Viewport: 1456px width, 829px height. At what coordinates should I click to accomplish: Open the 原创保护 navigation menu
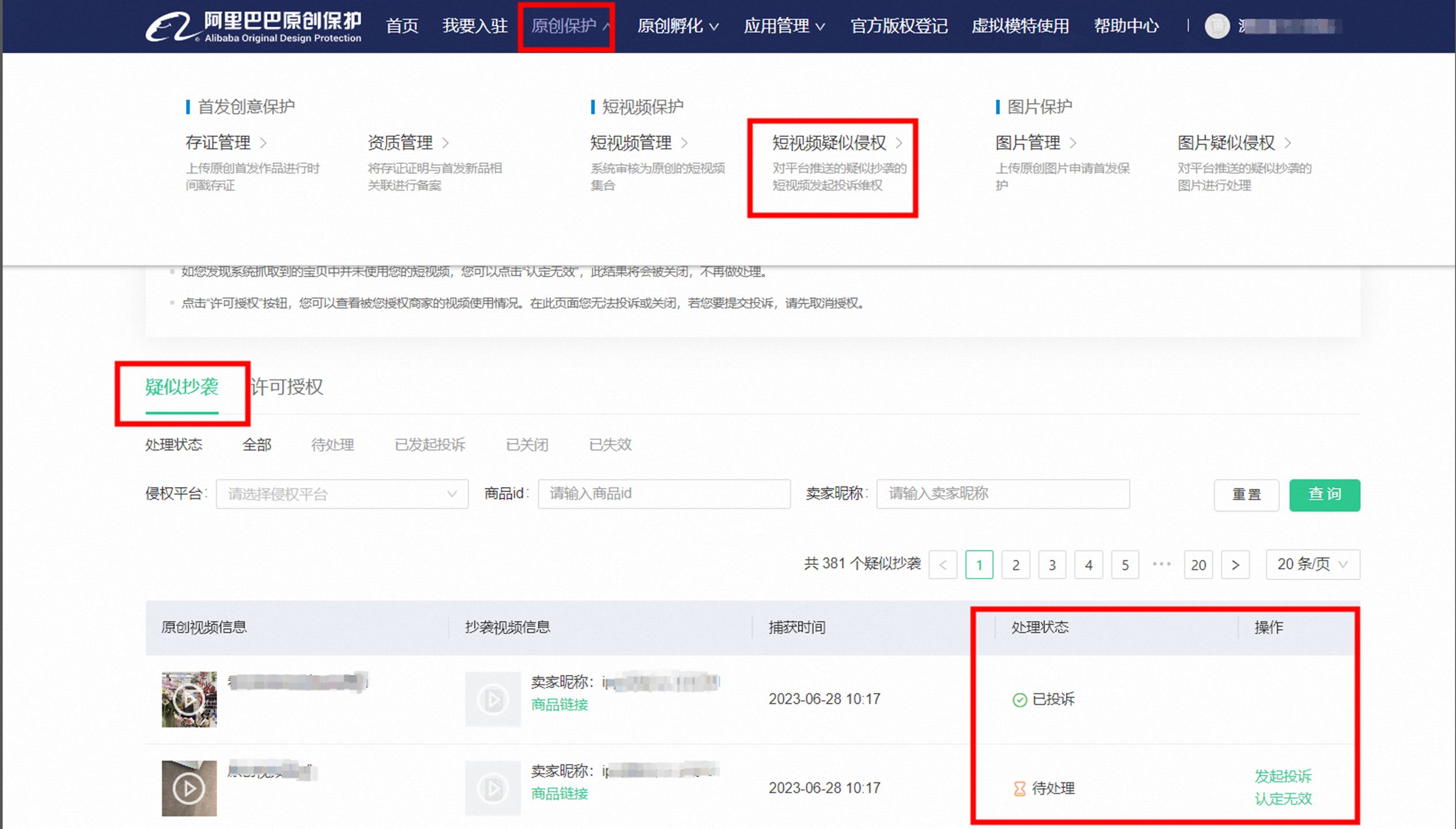point(570,26)
